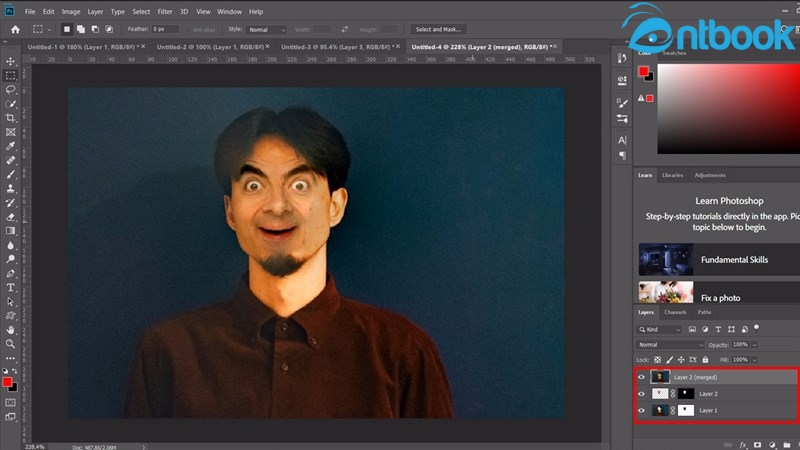Add a layer mask from panel bottom
This screenshot has width=800, height=450.
coord(758,445)
